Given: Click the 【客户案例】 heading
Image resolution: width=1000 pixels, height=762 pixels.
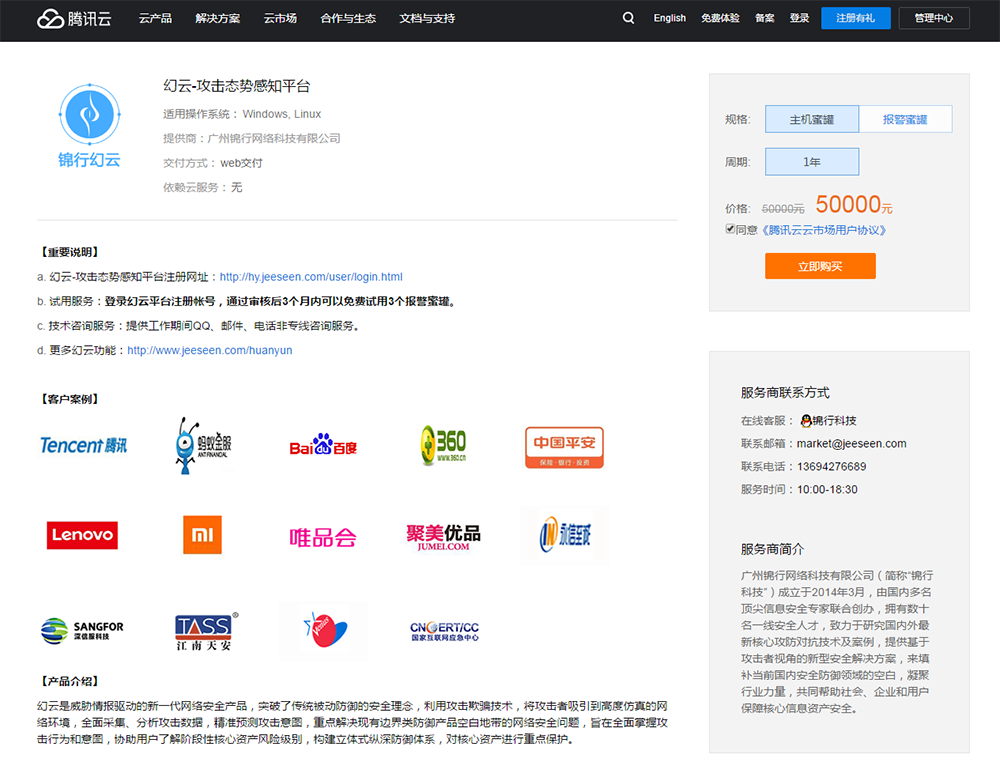Looking at the screenshot, I should [70, 399].
